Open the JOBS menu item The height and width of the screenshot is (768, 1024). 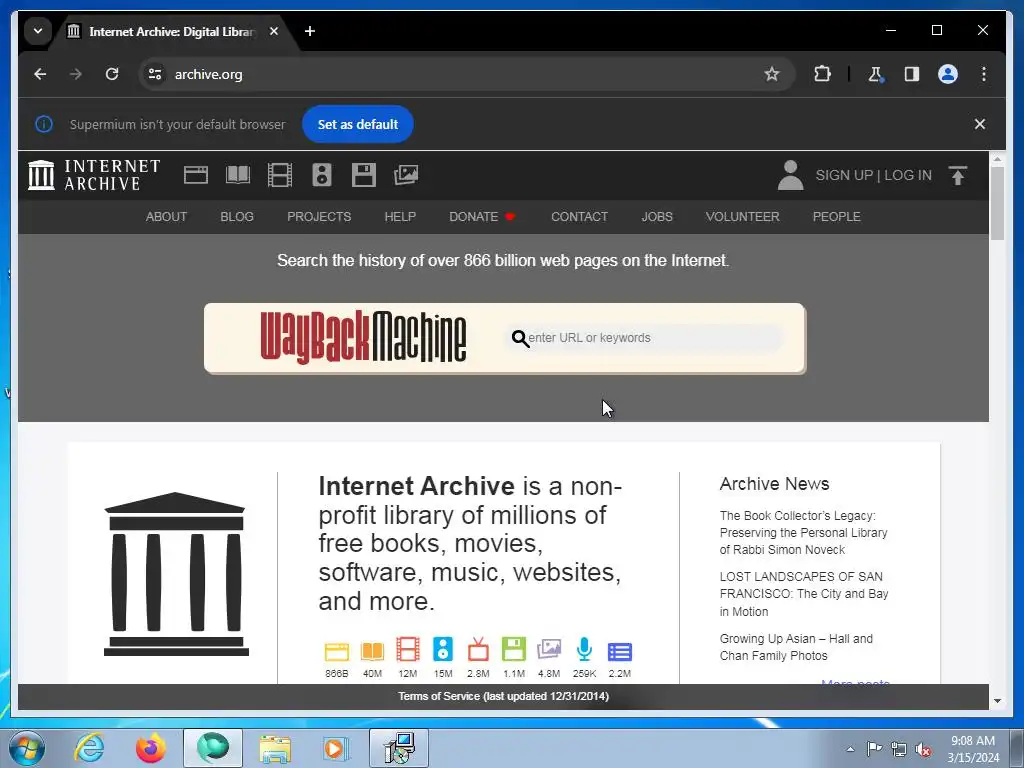coord(657,217)
